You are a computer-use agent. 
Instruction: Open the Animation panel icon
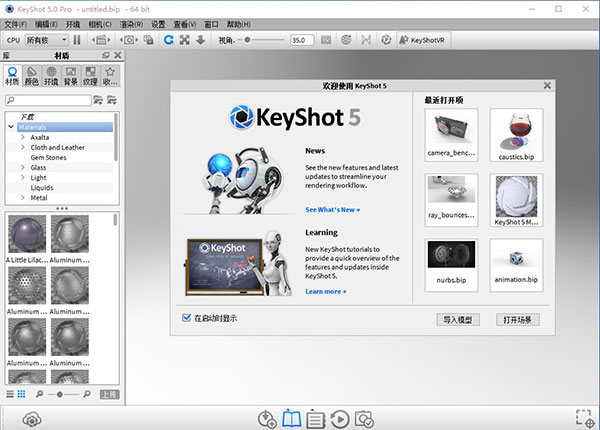(x=339, y=419)
